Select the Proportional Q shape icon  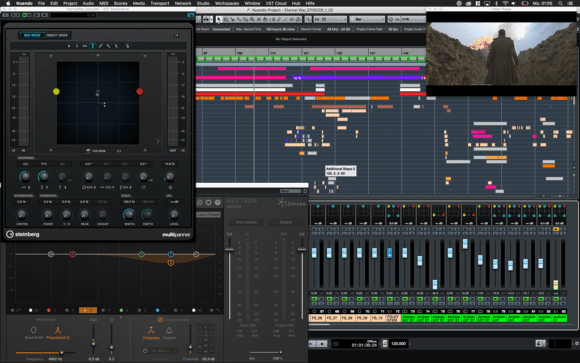58,330
